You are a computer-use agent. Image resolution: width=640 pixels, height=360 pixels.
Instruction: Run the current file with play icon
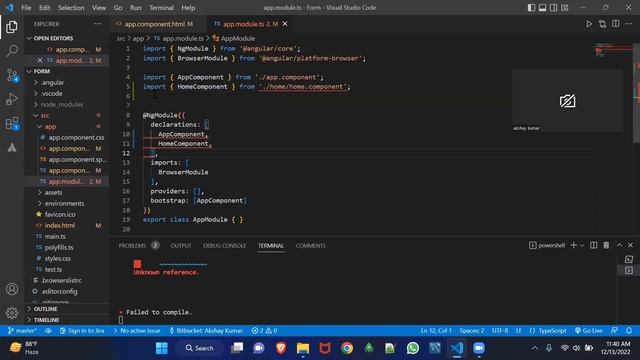[589, 24]
